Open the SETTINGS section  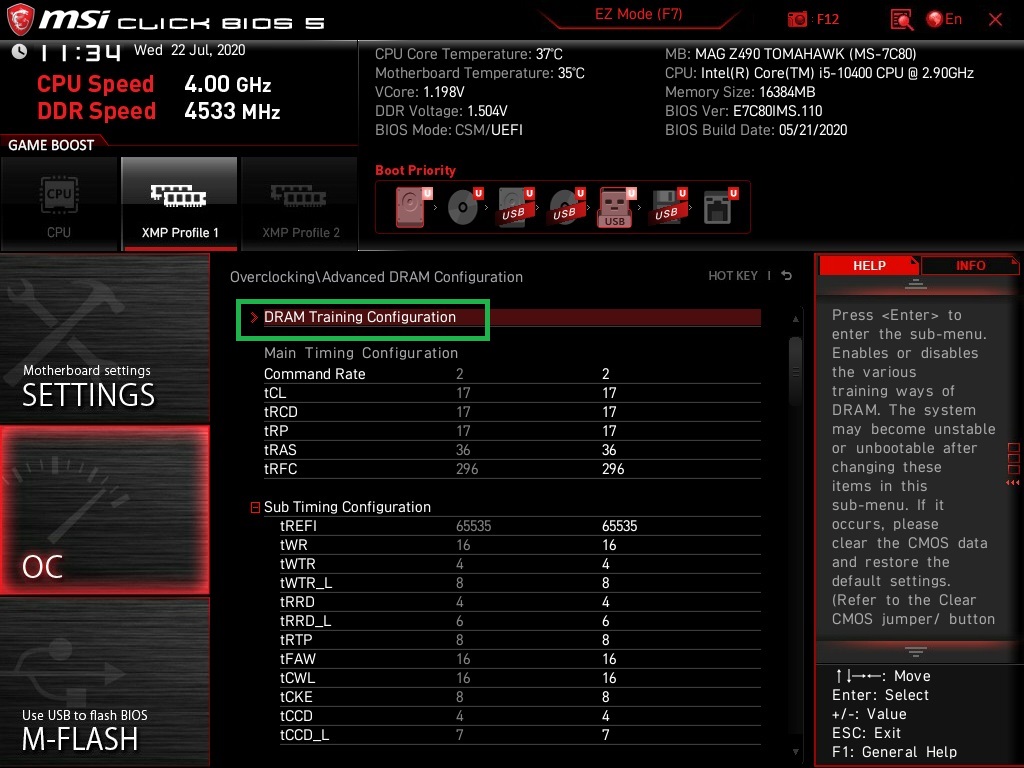pyautogui.click(x=104, y=338)
